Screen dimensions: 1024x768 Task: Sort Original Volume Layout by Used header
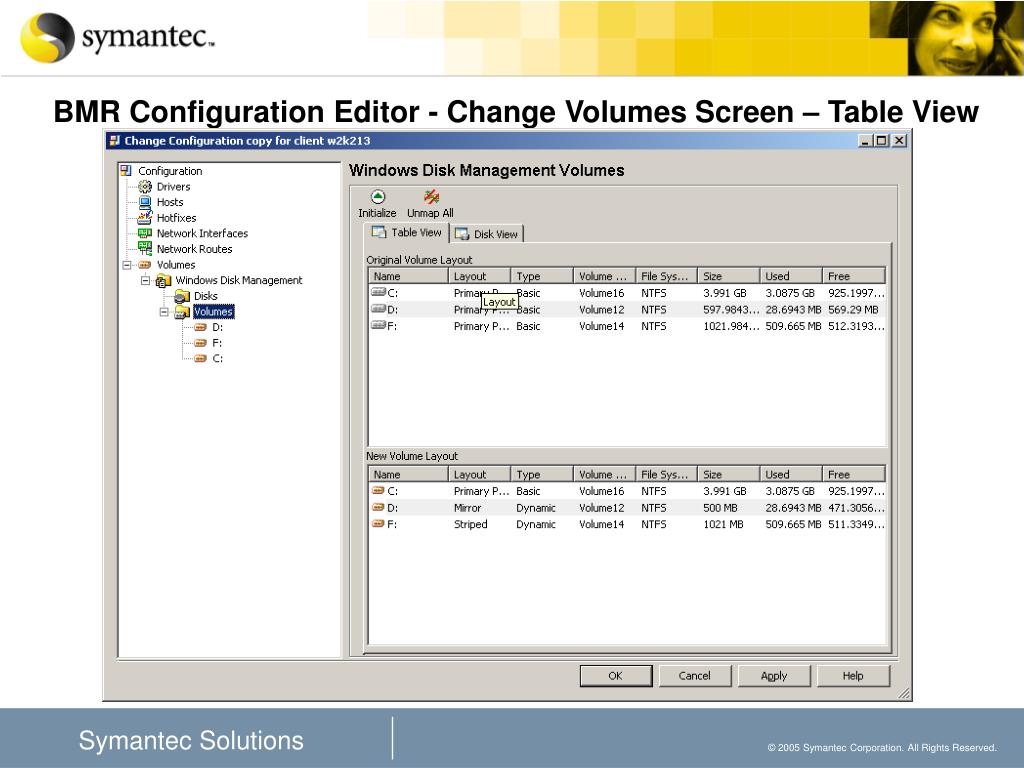pos(790,276)
